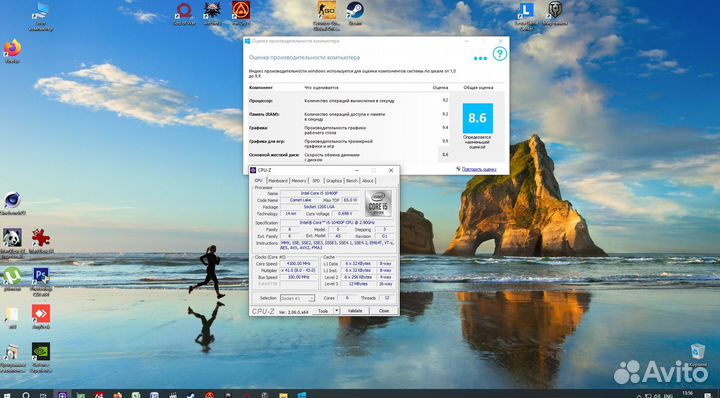Viewport: 720px width, 398px height.
Task: Click the processor row in the performance table
Action: tap(349, 100)
